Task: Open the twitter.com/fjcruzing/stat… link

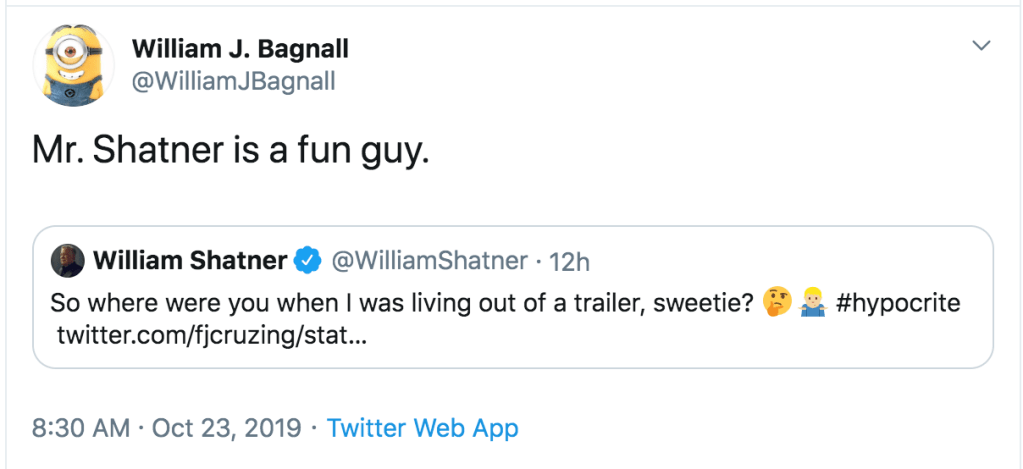Action: [212, 335]
